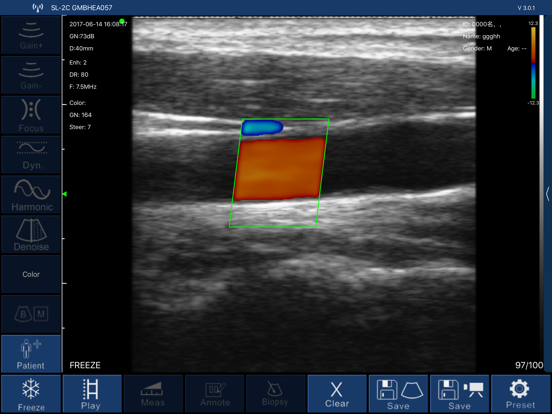
Task: Click the version label V 3.0.1
Action: pos(526,8)
